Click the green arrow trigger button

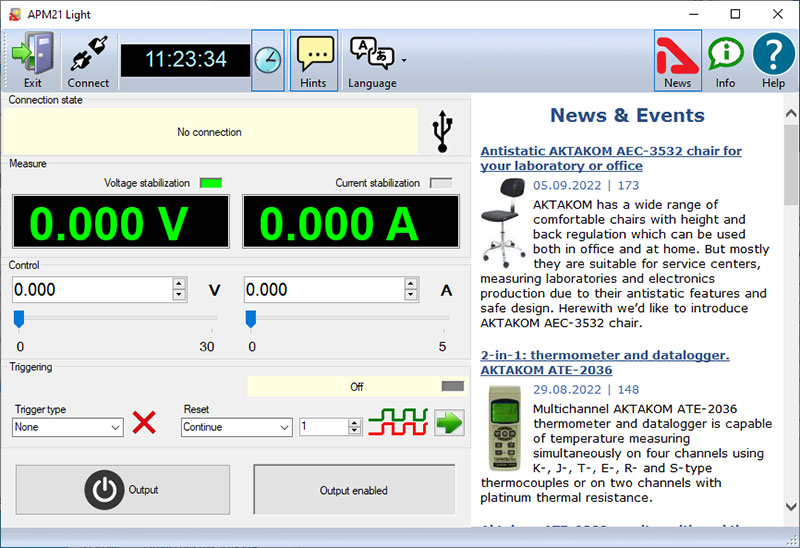pyautogui.click(x=449, y=422)
